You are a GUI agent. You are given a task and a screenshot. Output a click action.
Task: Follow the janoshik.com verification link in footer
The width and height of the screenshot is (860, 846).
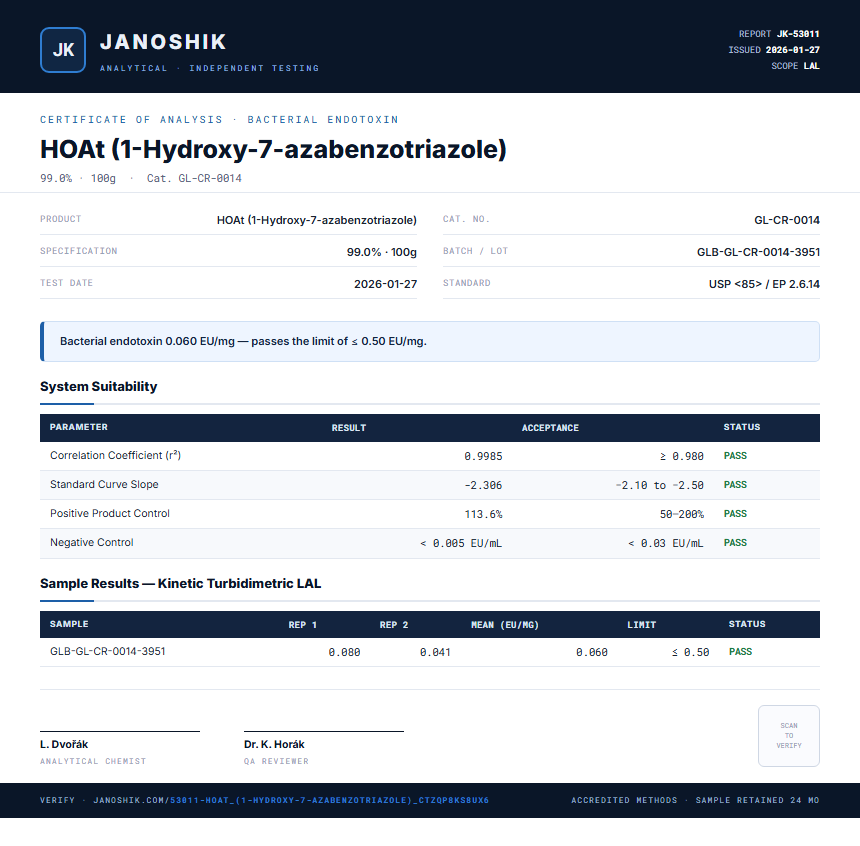[291, 800]
